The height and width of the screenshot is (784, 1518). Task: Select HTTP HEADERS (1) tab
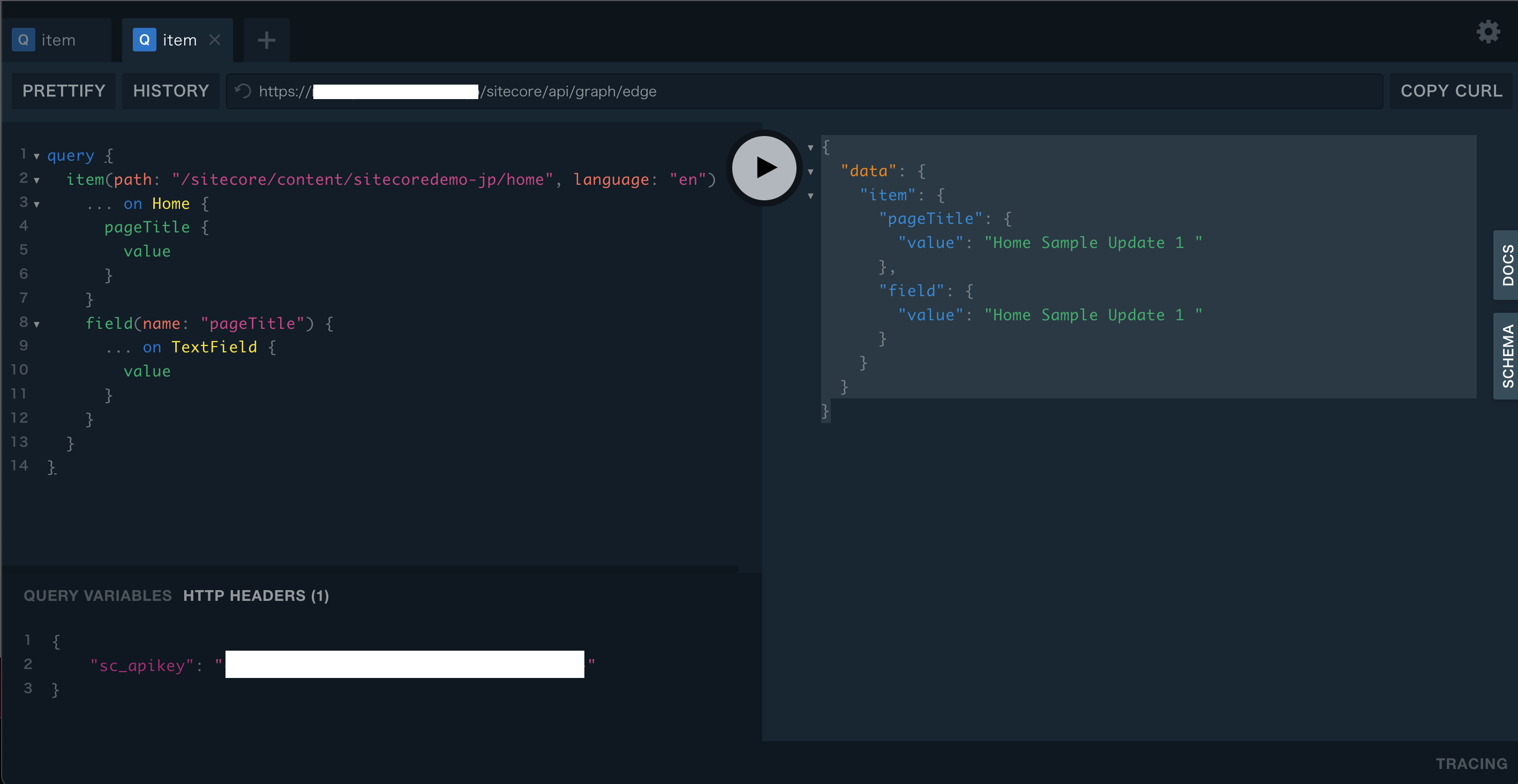pos(255,595)
